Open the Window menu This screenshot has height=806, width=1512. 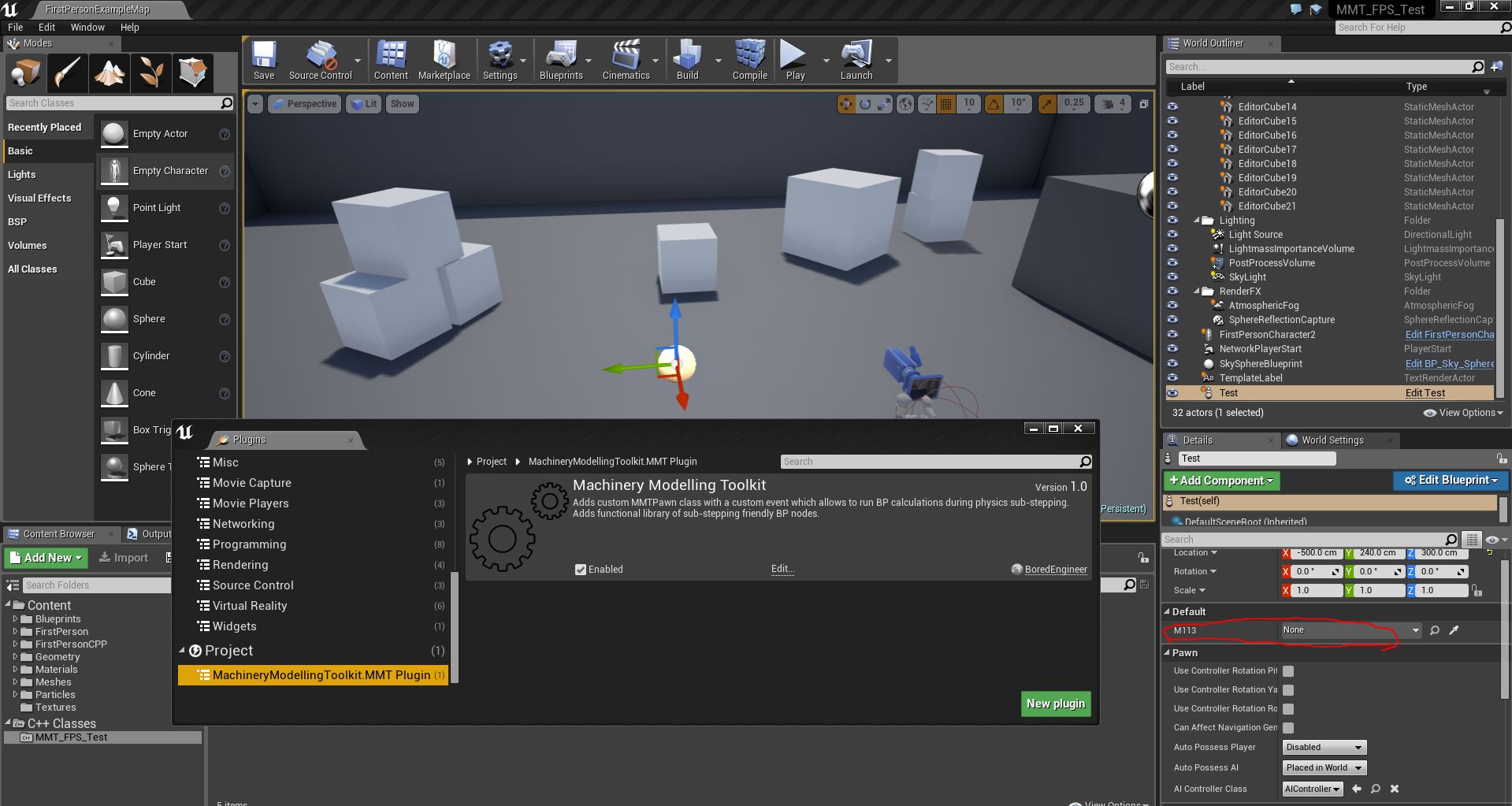click(87, 27)
